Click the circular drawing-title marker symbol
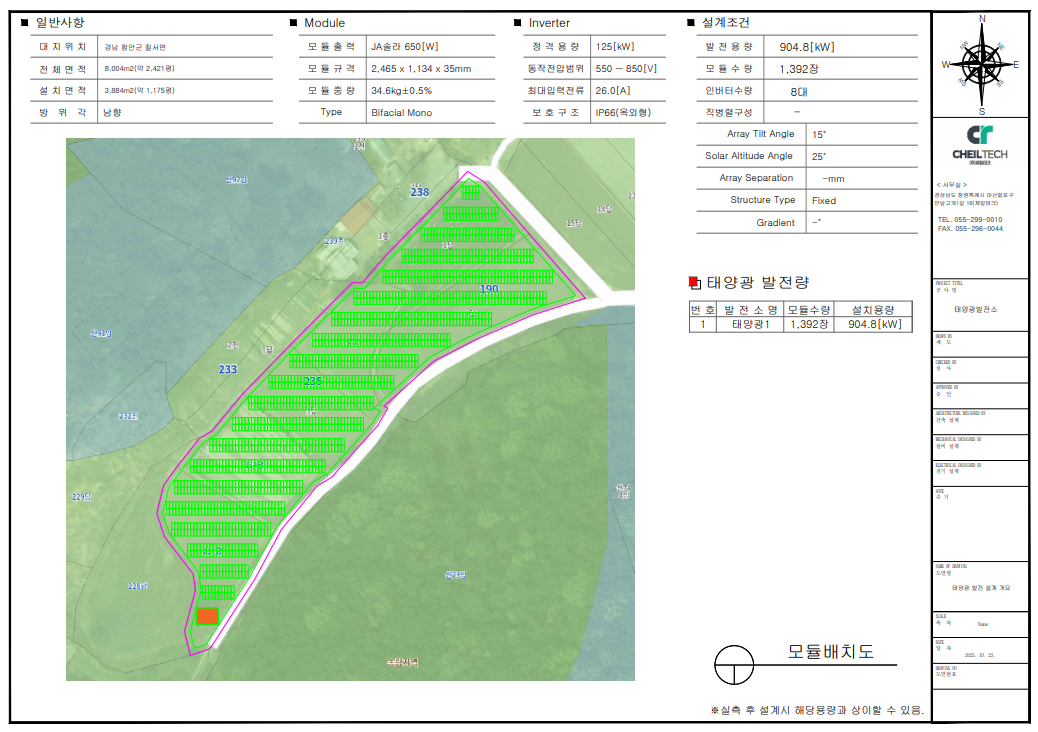1038x732 pixels. coord(734,662)
